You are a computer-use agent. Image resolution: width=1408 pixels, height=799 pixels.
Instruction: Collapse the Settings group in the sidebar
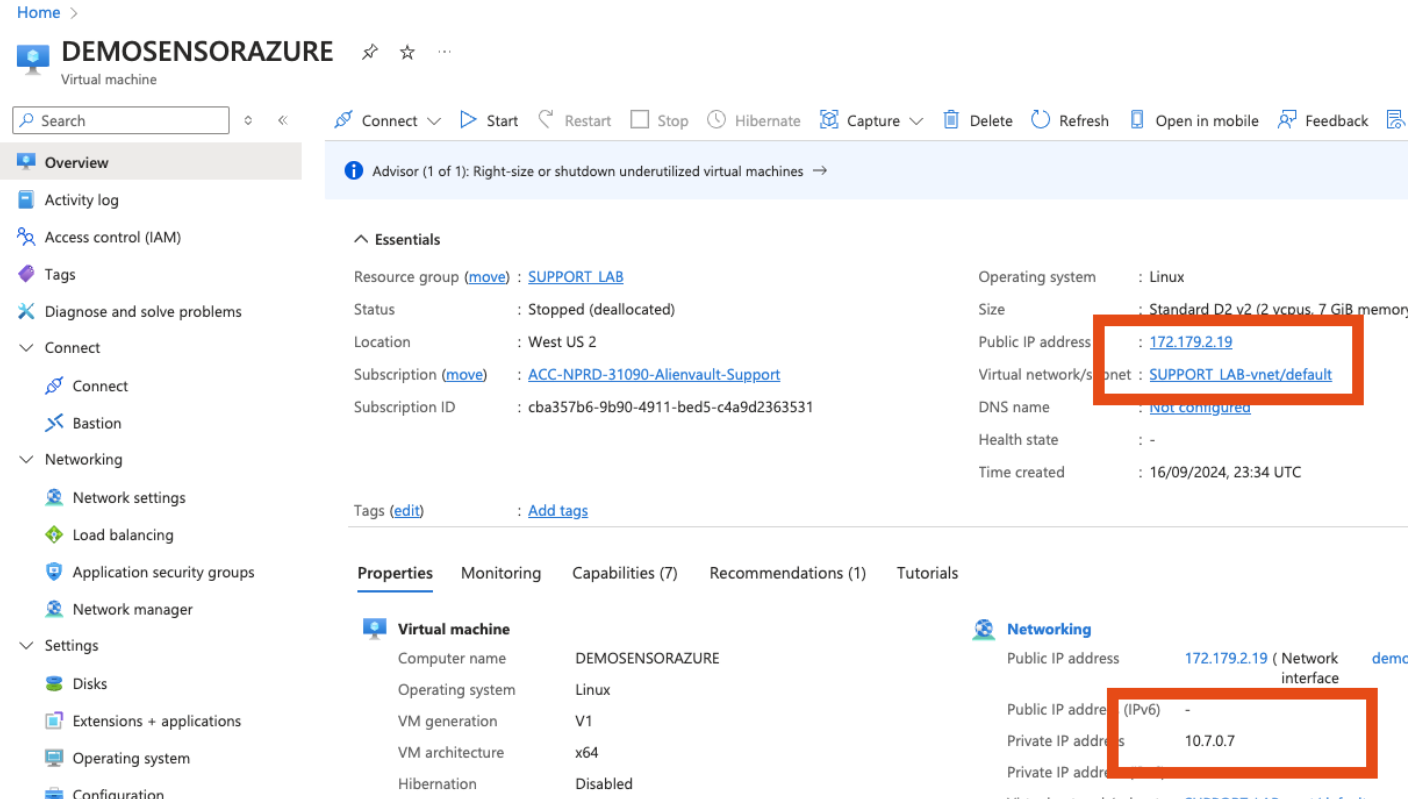[26, 646]
